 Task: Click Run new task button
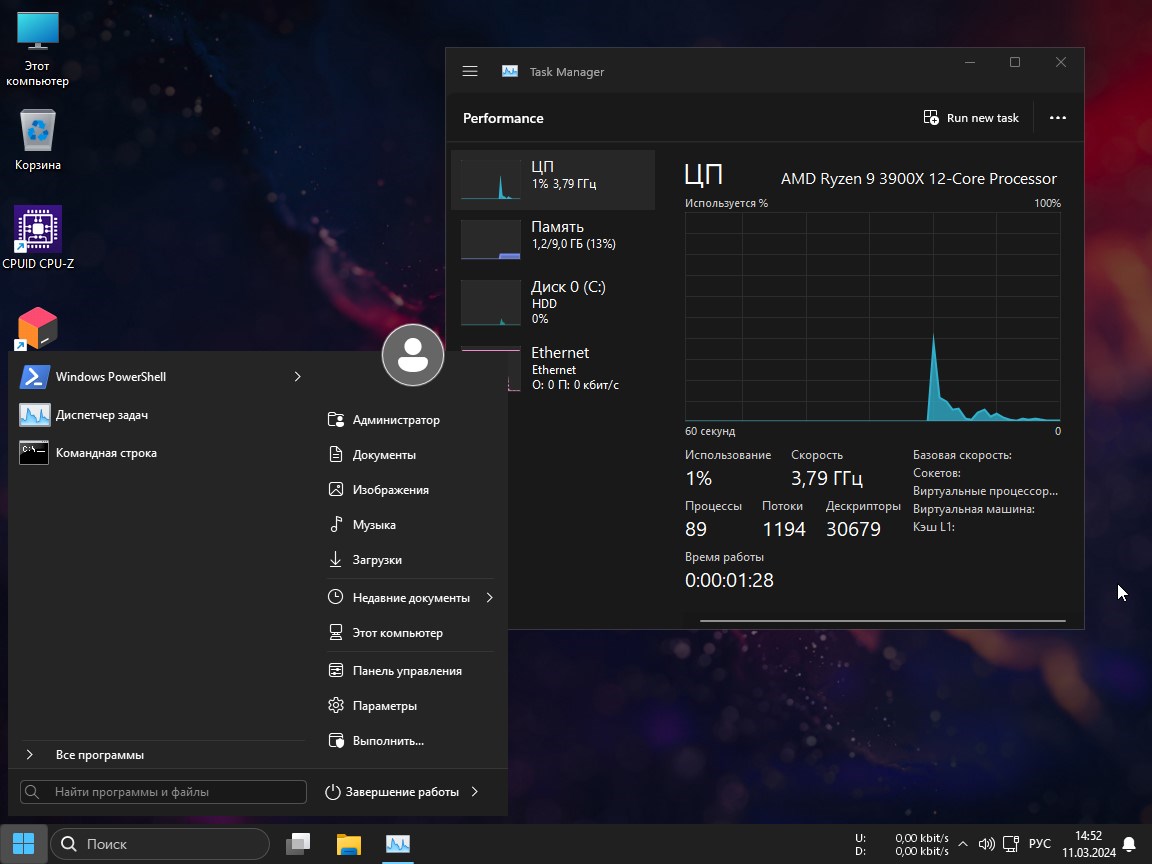pyautogui.click(x=971, y=118)
